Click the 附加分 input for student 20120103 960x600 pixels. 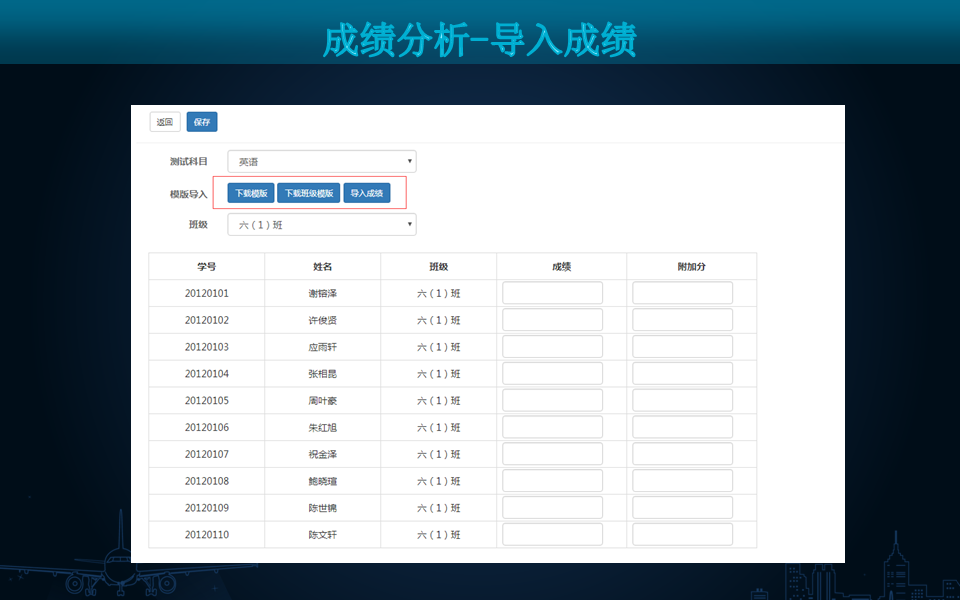click(682, 347)
